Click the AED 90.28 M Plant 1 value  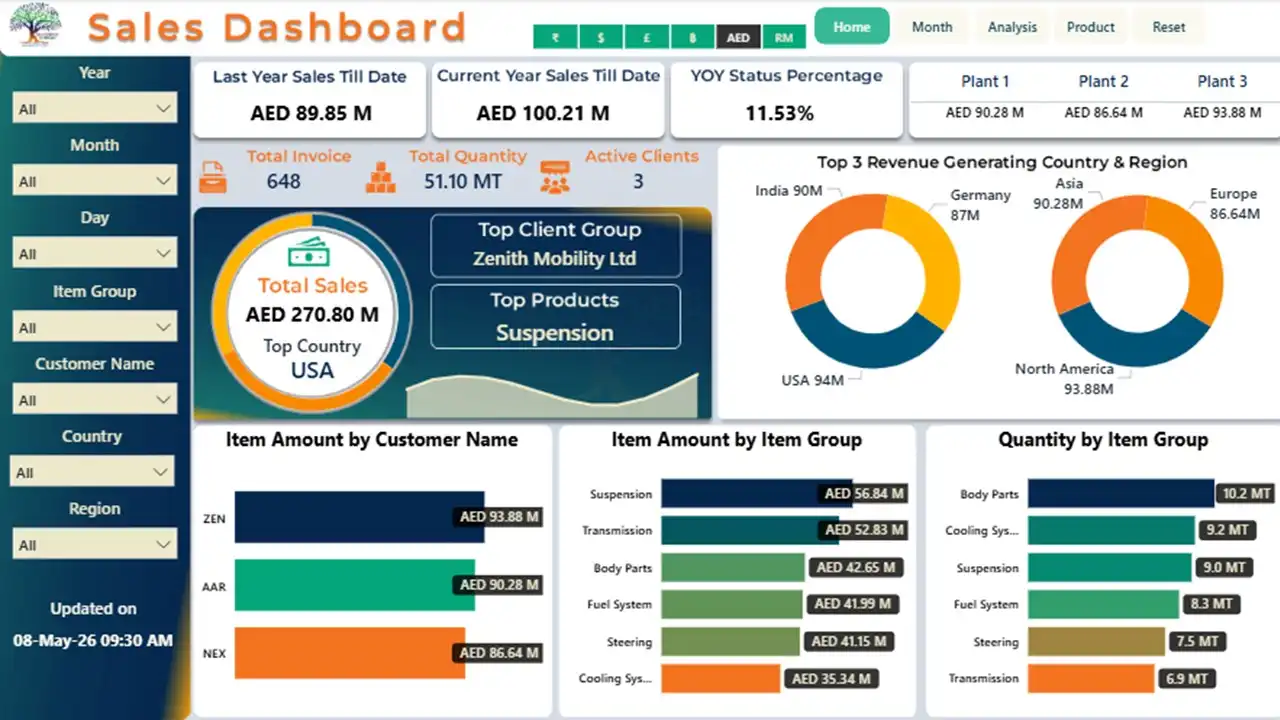[x=985, y=112]
